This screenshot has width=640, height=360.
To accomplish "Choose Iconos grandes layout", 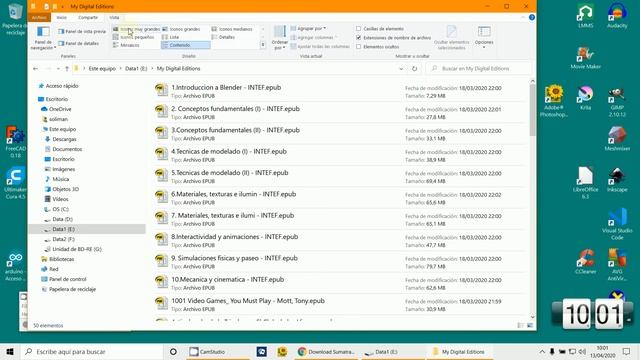I will point(181,29).
